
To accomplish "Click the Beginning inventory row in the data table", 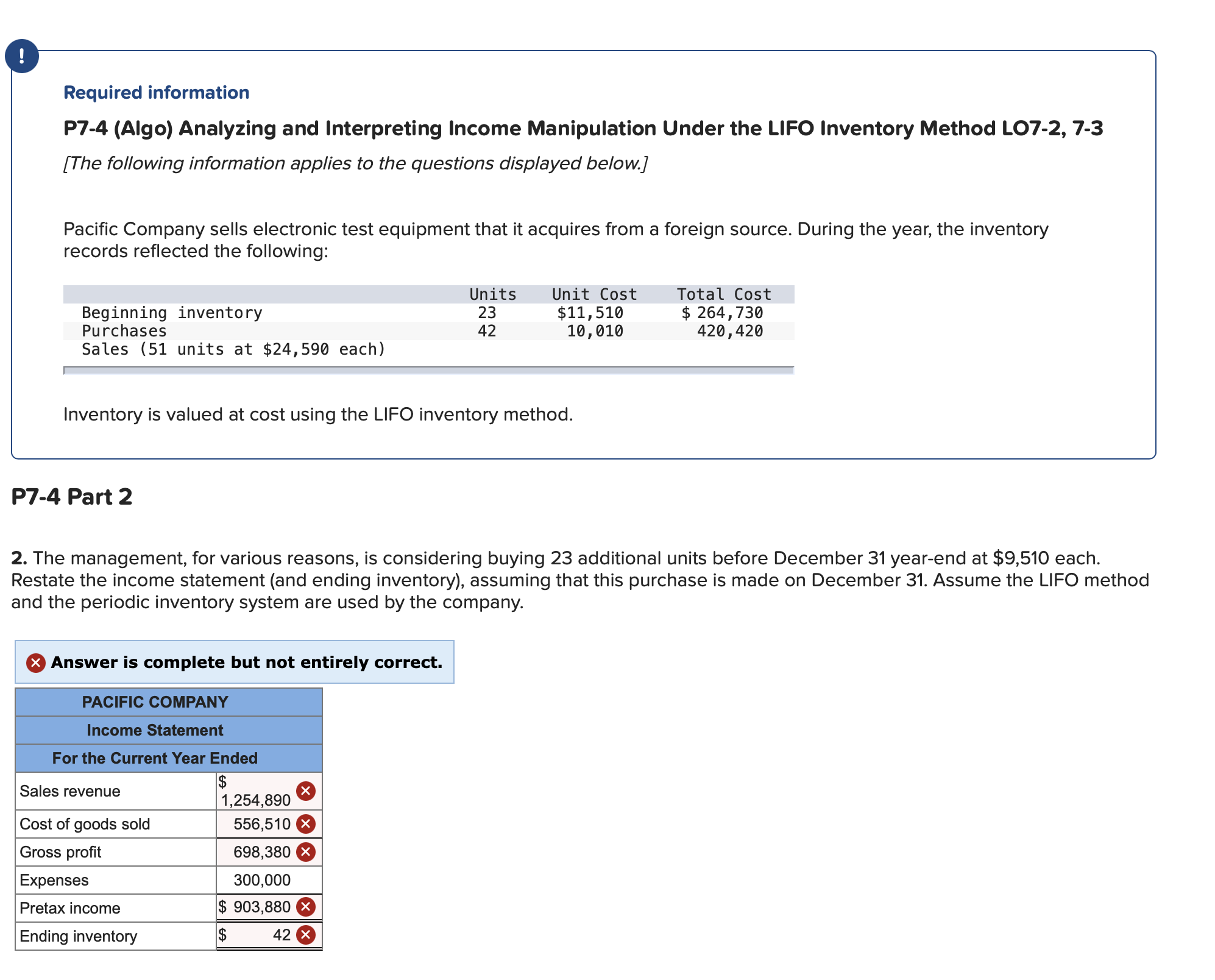I will 172,313.
